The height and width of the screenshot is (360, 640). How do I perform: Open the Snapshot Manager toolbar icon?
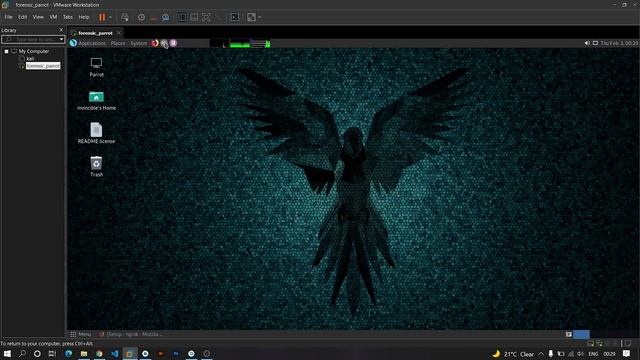pos(166,17)
